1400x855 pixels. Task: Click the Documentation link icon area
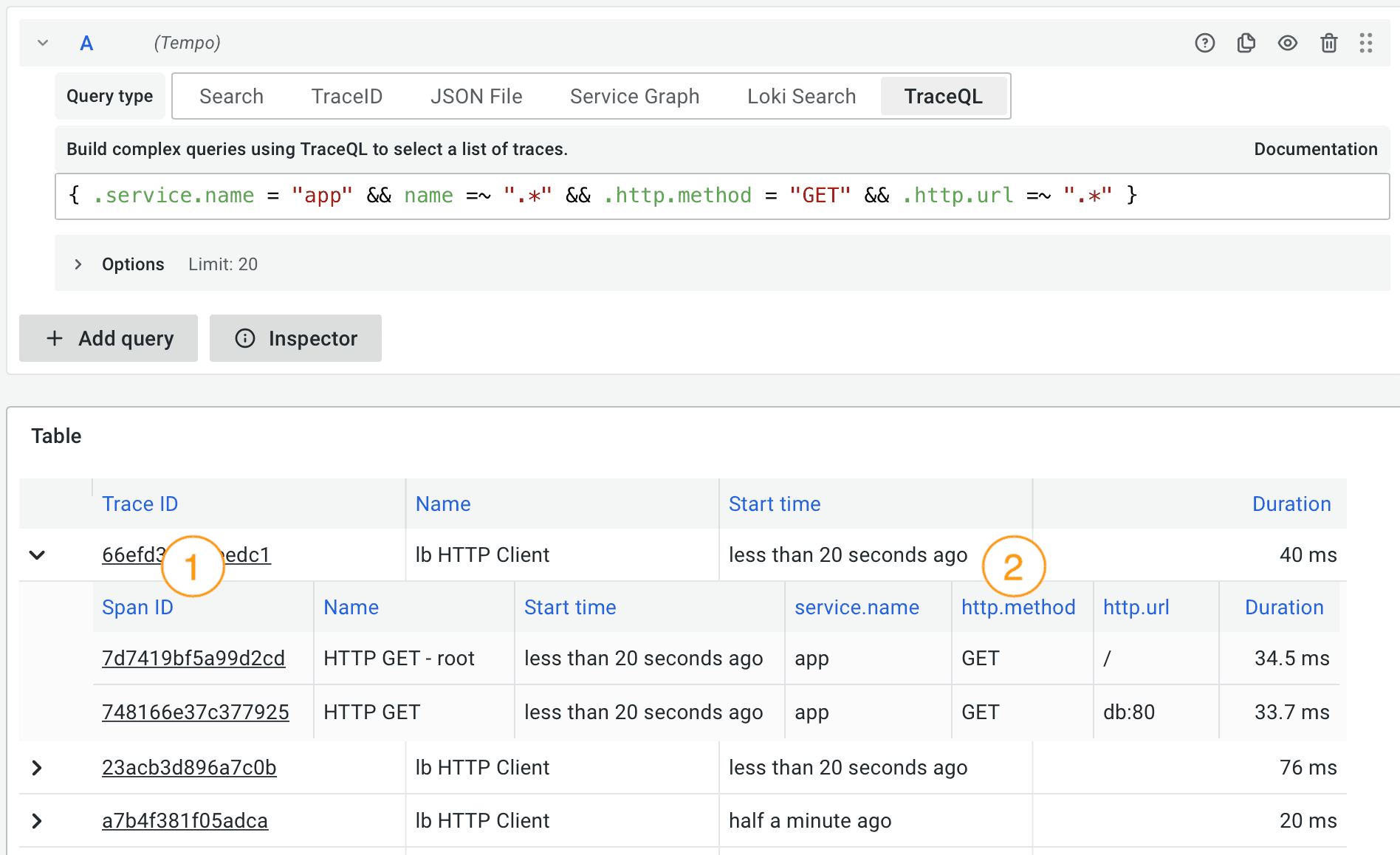pos(1315,148)
